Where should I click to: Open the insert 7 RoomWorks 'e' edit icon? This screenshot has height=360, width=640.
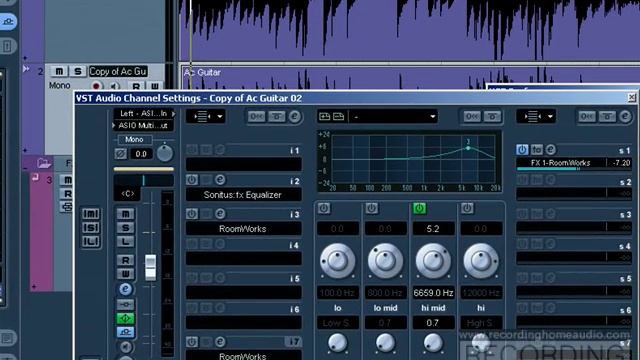(x=220, y=342)
